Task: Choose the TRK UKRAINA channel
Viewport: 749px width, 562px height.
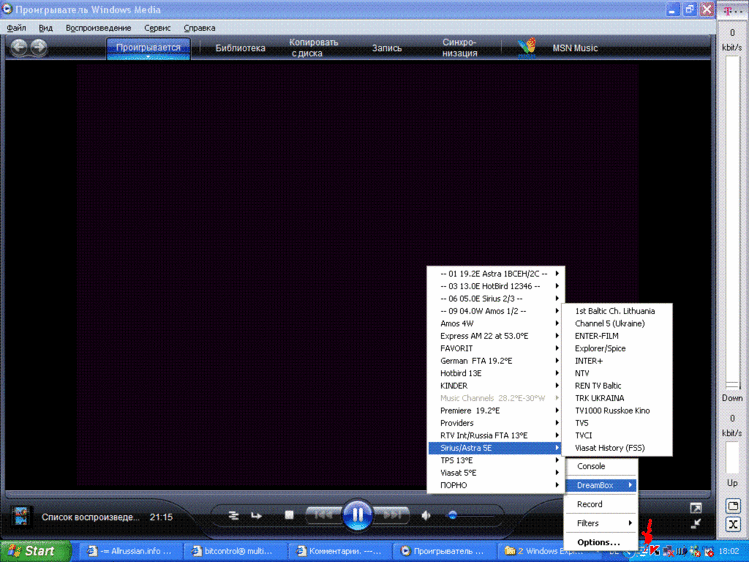Action: pyautogui.click(x=617, y=398)
